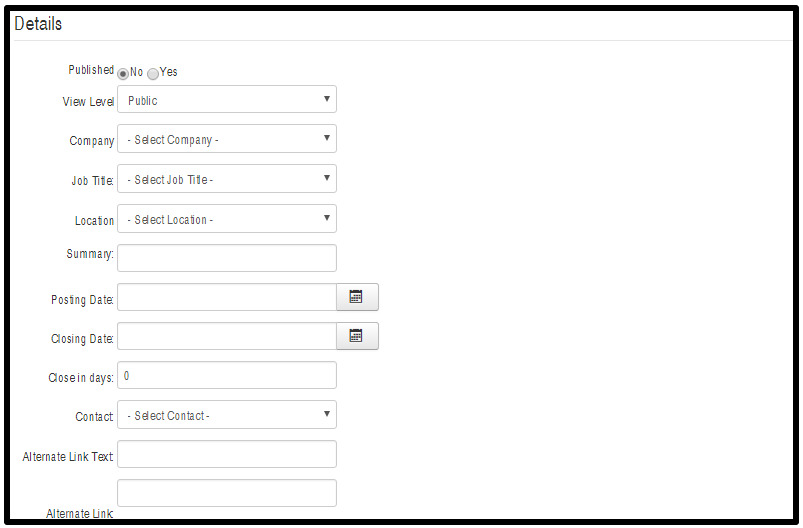This screenshot has height=528, width=803.
Task: Open the View Level dropdown
Action: point(227,99)
